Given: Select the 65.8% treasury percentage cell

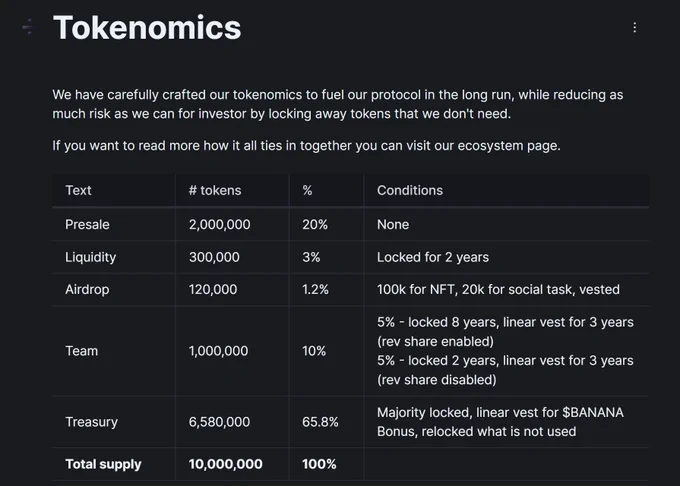Looking at the screenshot, I should tap(322, 422).
